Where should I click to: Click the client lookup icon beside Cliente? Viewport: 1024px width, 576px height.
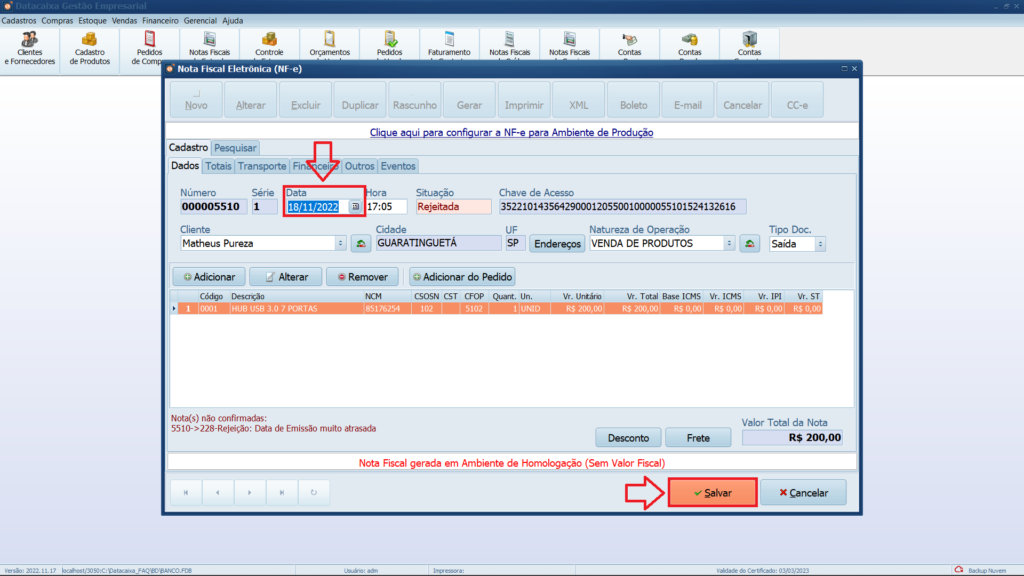pos(361,243)
